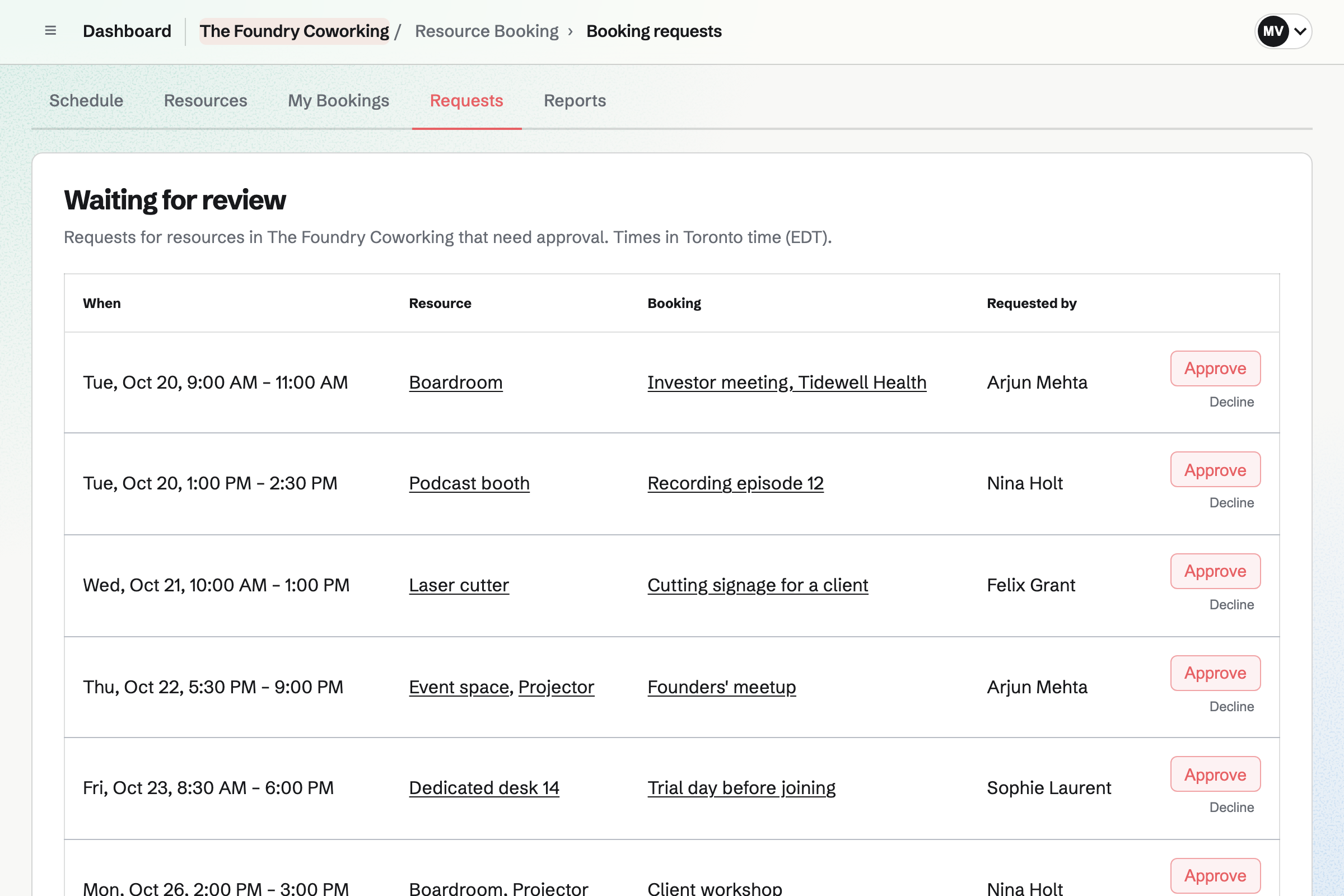Screen dimensions: 1344x896
Task: Click the 'When' column header
Action: coord(102,304)
